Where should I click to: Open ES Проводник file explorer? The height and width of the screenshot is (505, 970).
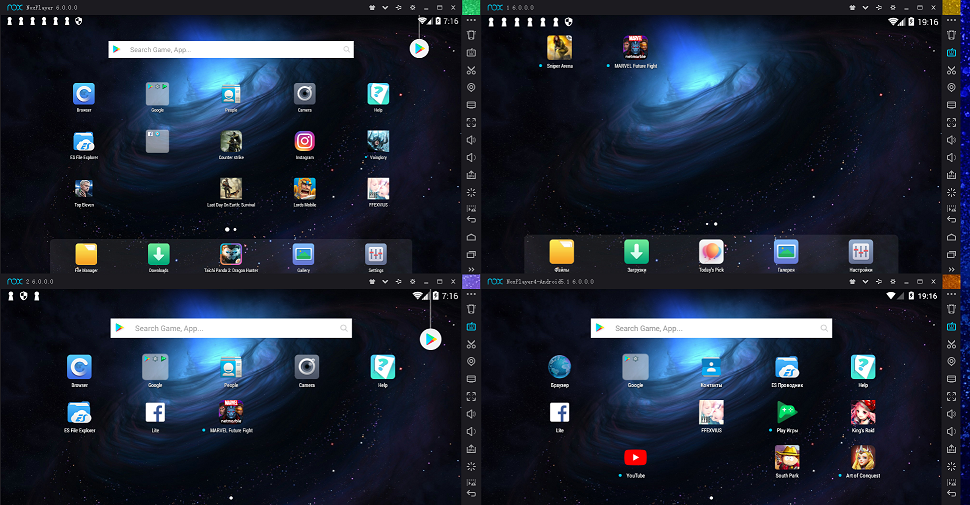point(787,367)
